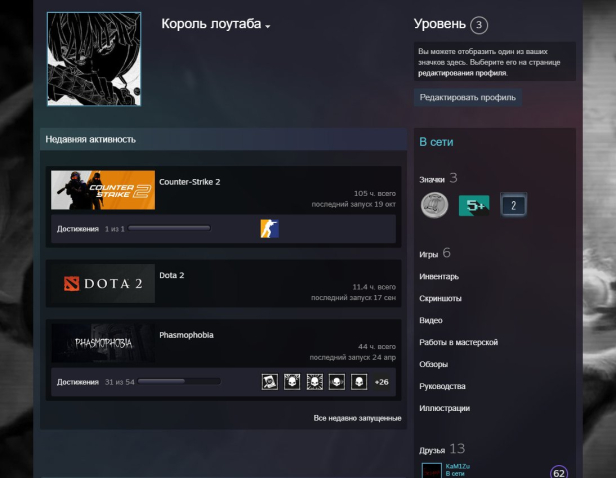Click the Level 3 circle badge
The image size is (616, 478).
tap(480, 25)
